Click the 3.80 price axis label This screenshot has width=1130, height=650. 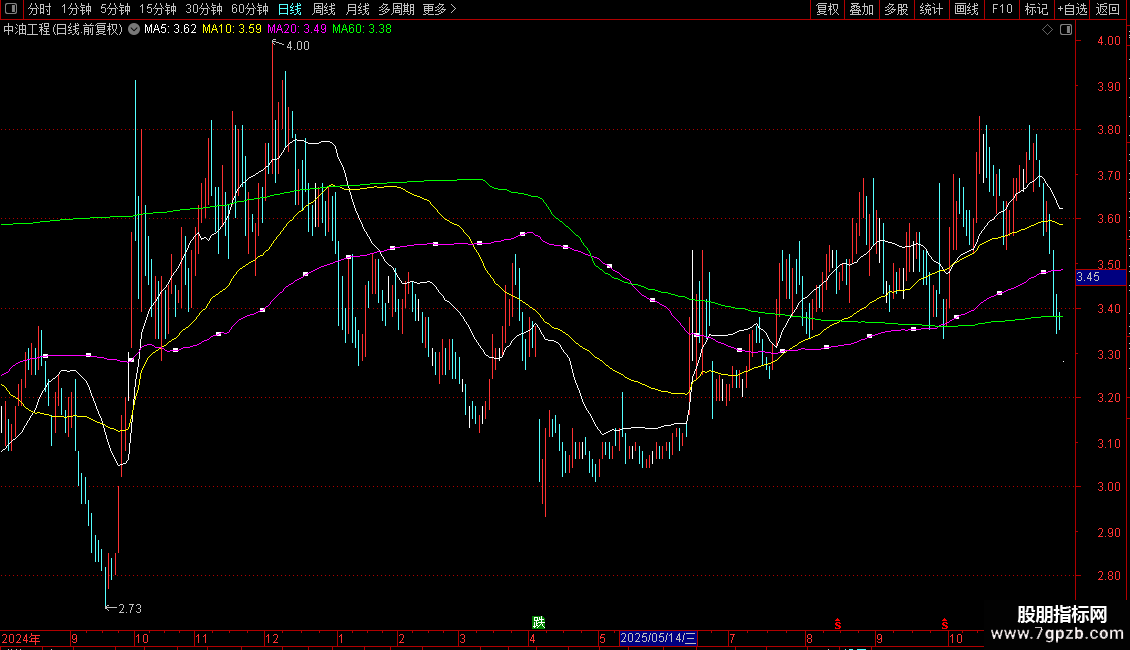click(x=1108, y=130)
